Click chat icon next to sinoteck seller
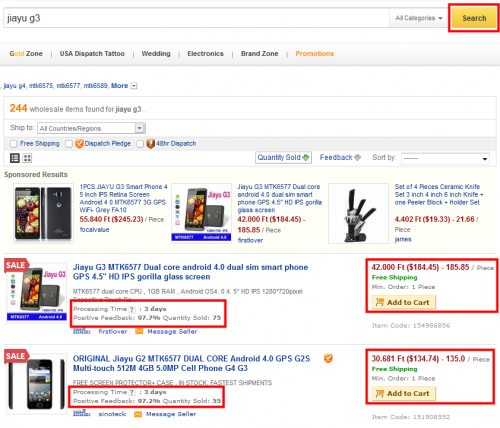 [81, 413]
